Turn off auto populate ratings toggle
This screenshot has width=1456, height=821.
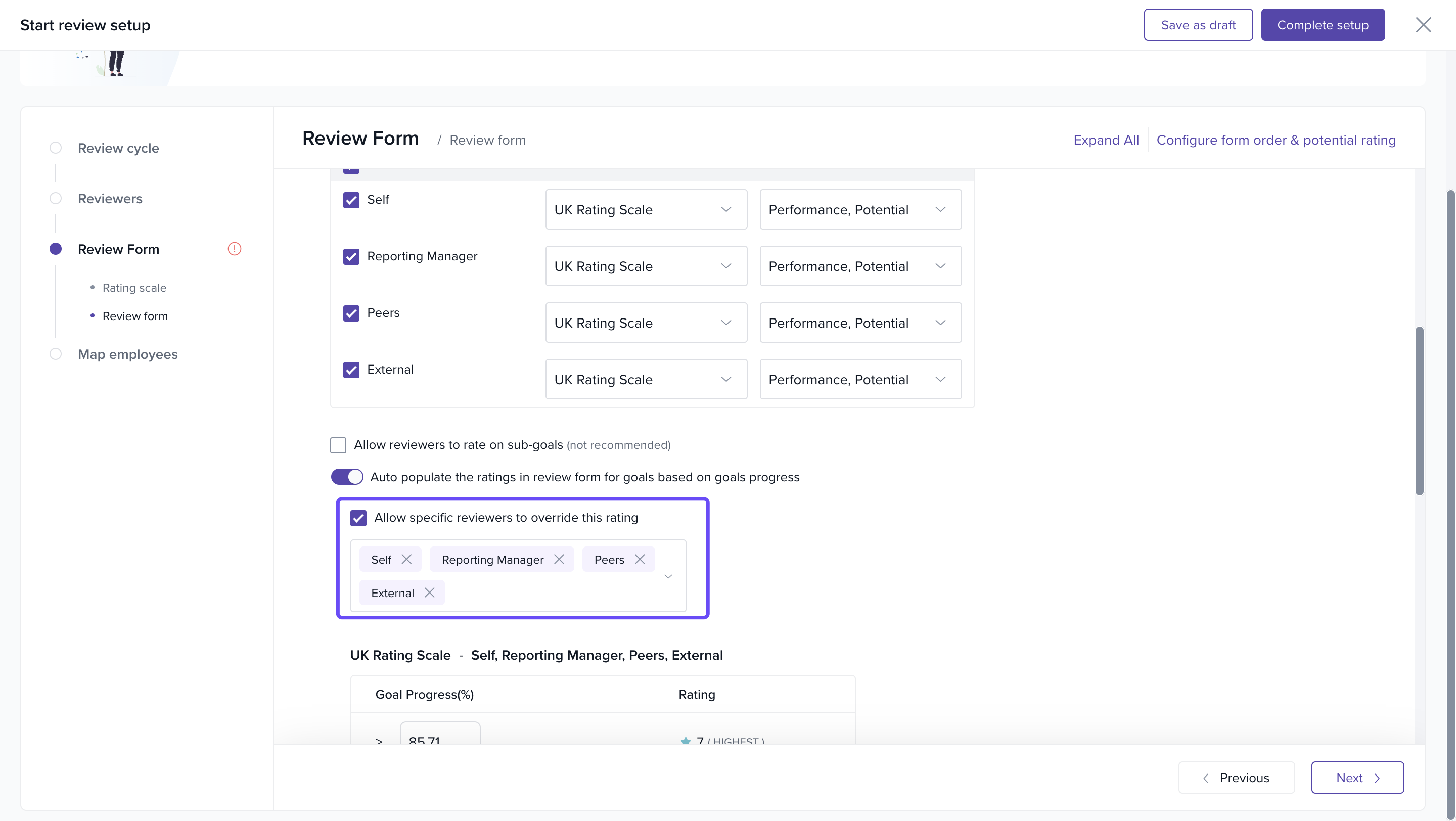click(x=346, y=477)
